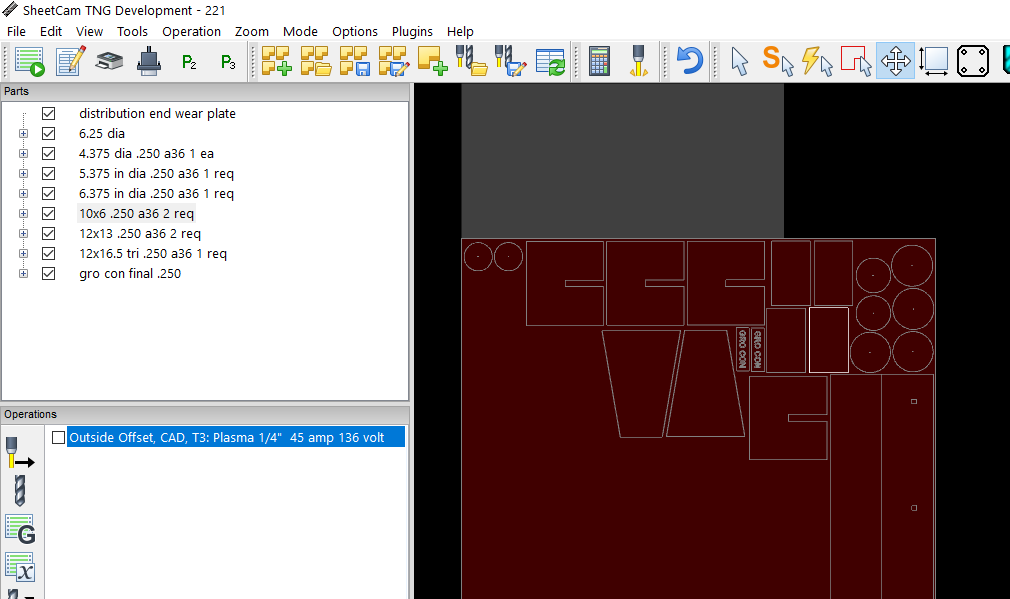The height and width of the screenshot is (599, 1010).
Task: Select the pan view tool
Action: [895, 62]
